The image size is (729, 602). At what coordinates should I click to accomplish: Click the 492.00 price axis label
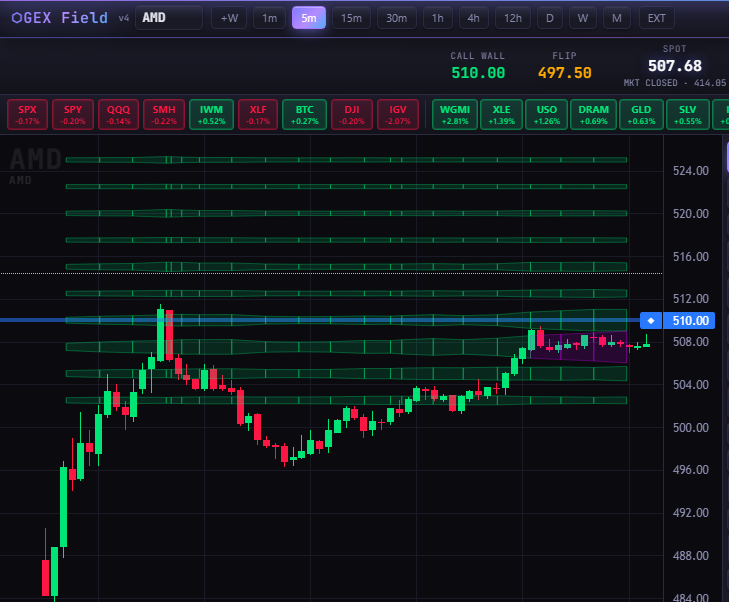pyautogui.click(x=691, y=513)
